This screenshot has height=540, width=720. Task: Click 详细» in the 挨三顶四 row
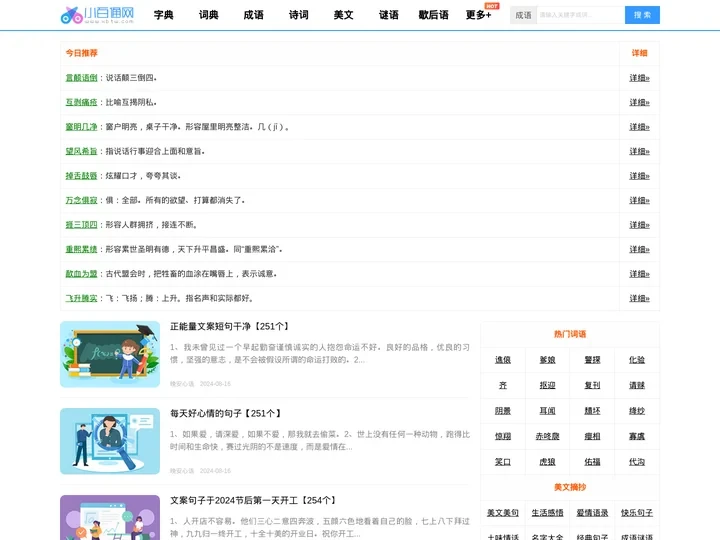639,225
